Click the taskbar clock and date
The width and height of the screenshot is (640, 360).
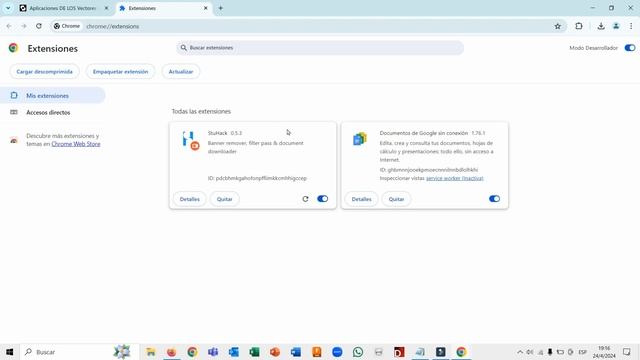(604, 352)
